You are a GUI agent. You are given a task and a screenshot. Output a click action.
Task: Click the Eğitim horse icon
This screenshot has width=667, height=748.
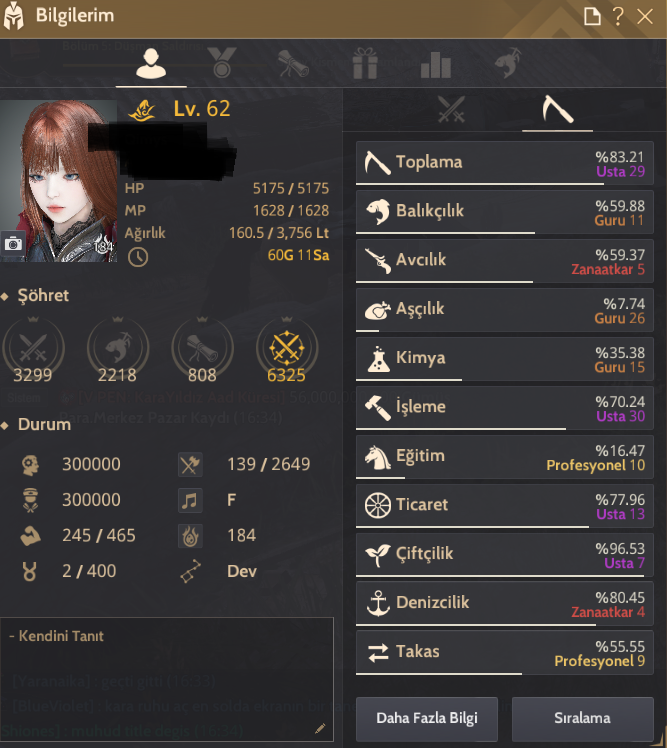point(378,457)
